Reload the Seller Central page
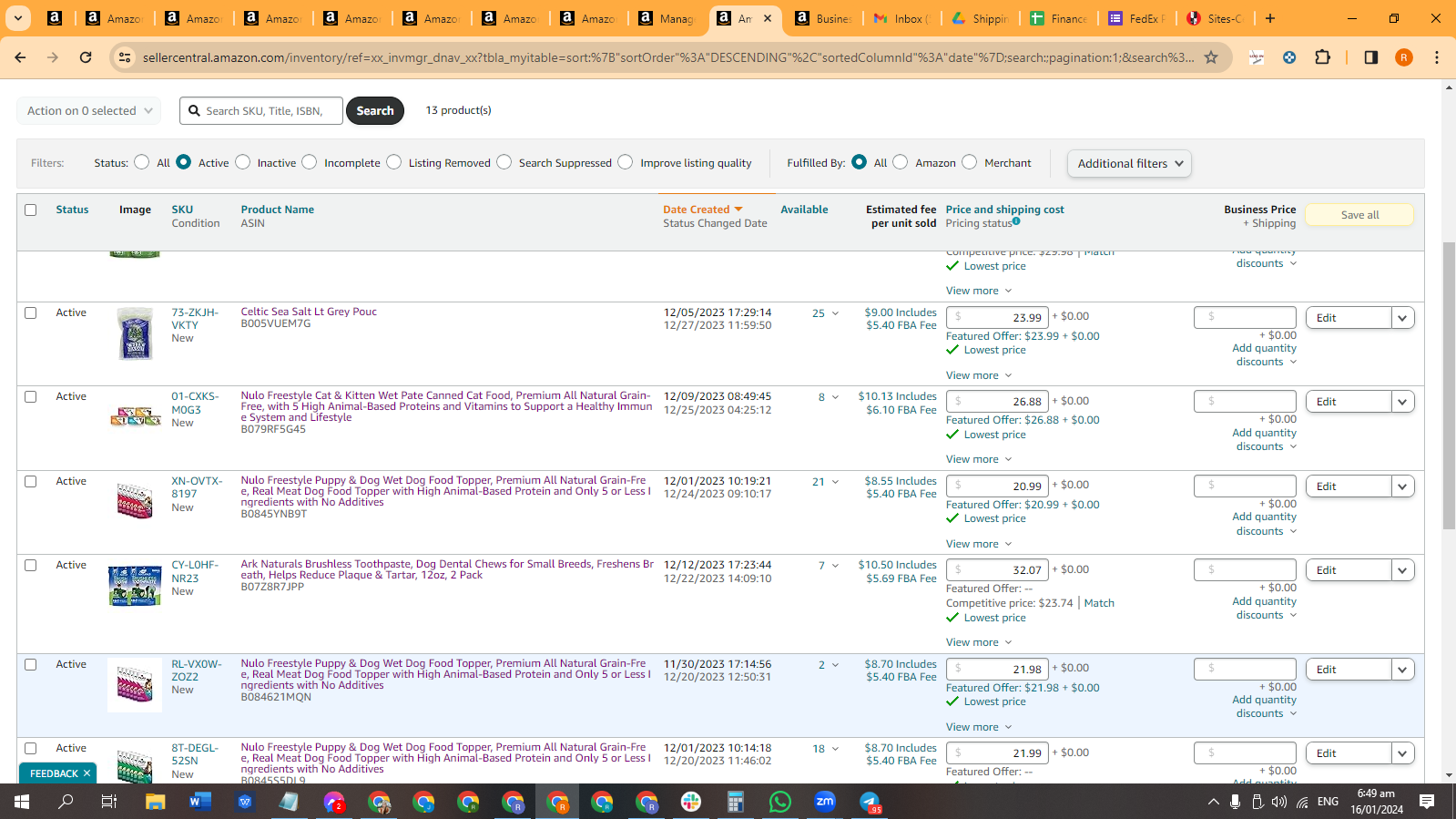 (86, 57)
